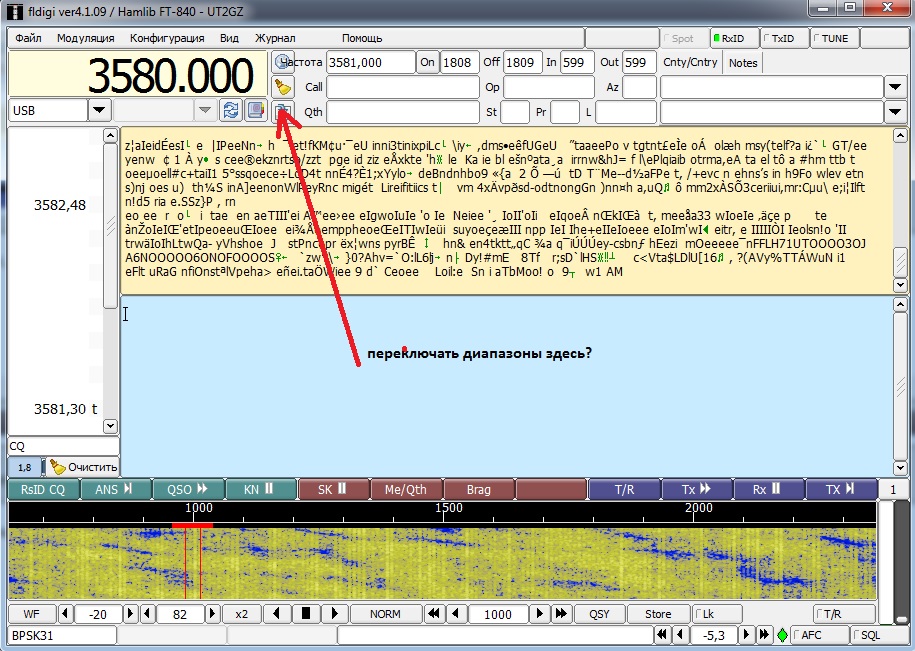Click the refresh frequency list icon
The height and width of the screenshot is (651, 915).
point(231,110)
